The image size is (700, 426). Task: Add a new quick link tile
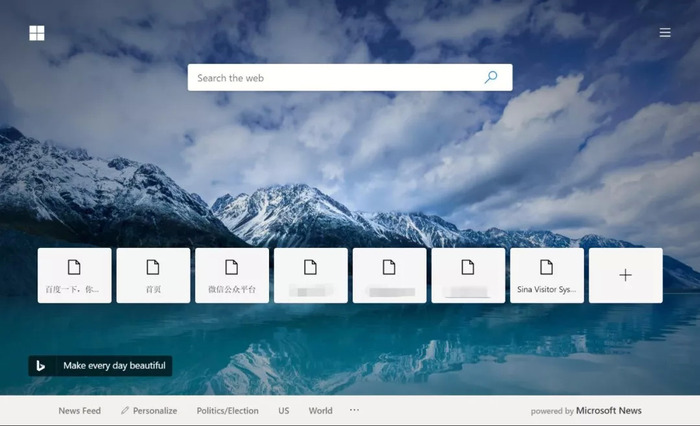(625, 275)
